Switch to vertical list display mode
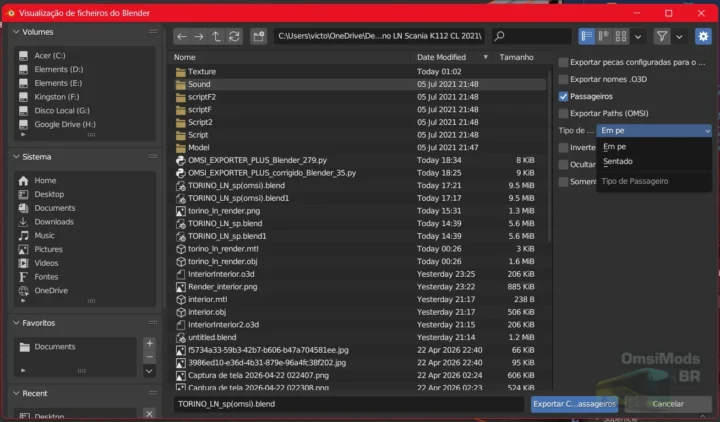Viewport: 720px width, 422px height. (587, 36)
